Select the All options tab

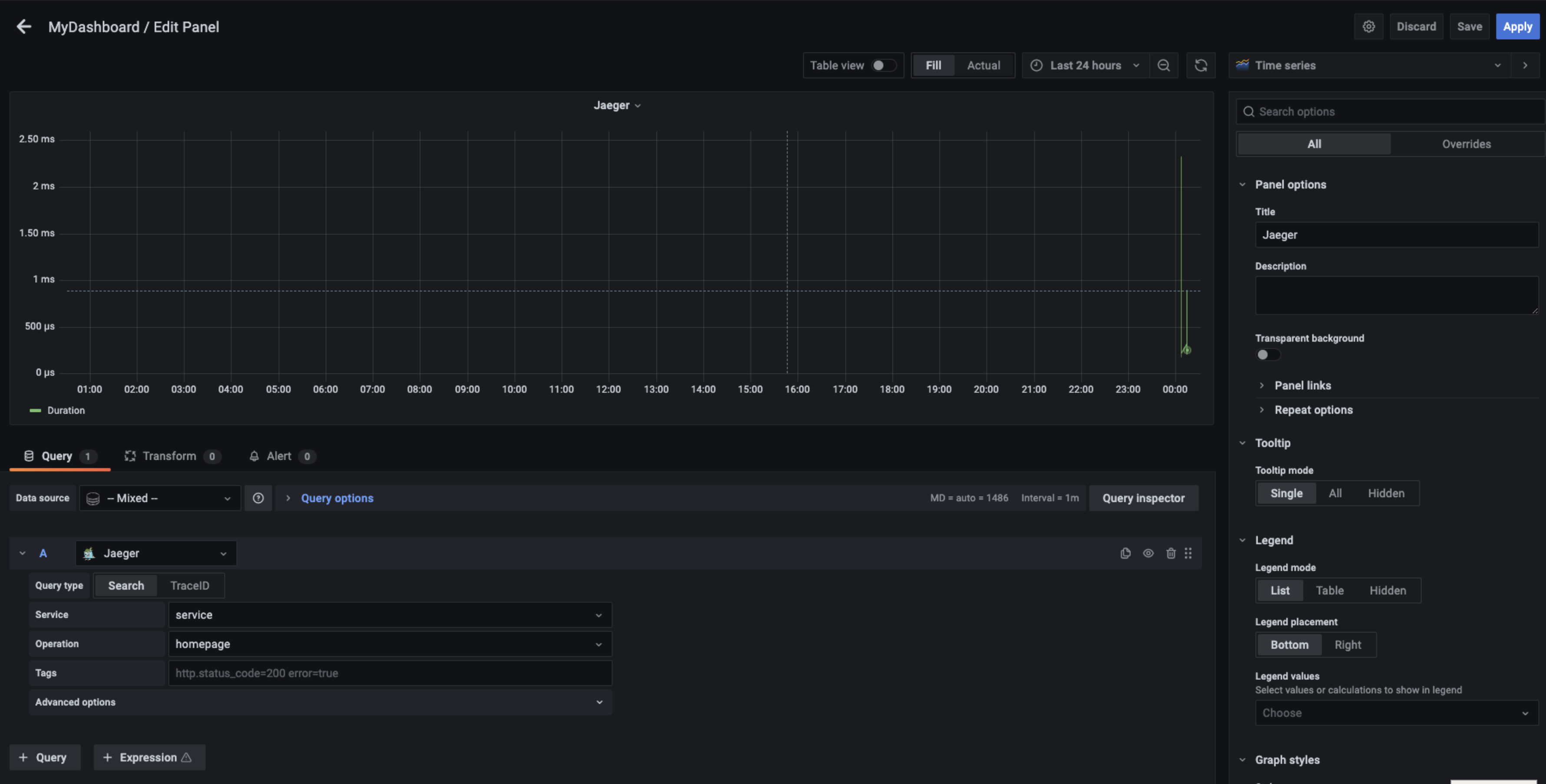(x=1314, y=144)
